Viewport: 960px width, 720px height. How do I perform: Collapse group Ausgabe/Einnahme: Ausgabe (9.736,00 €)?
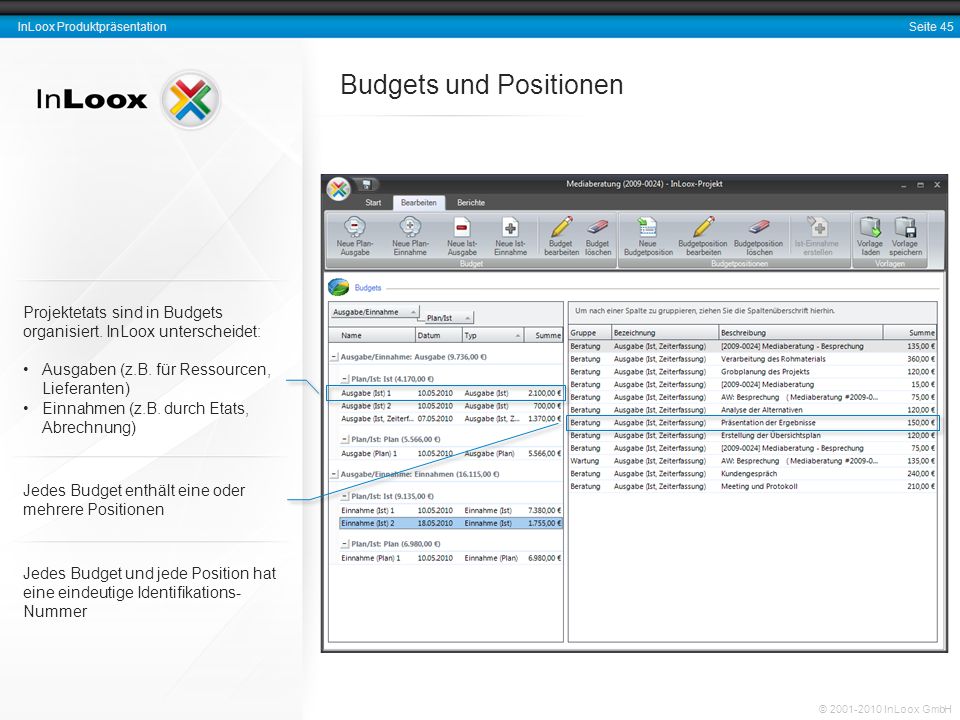coord(334,357)
